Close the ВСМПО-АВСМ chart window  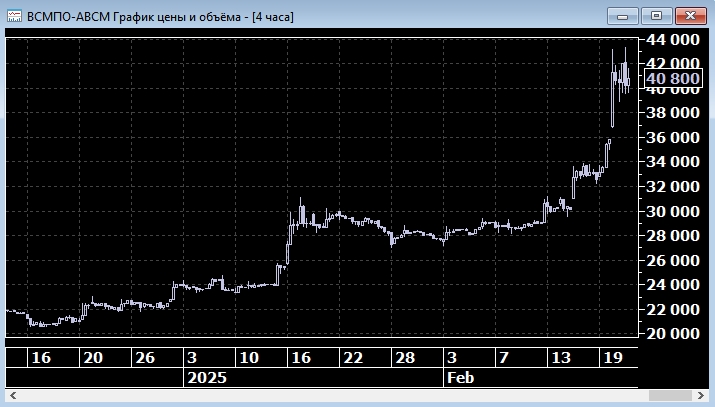point(688,16)
